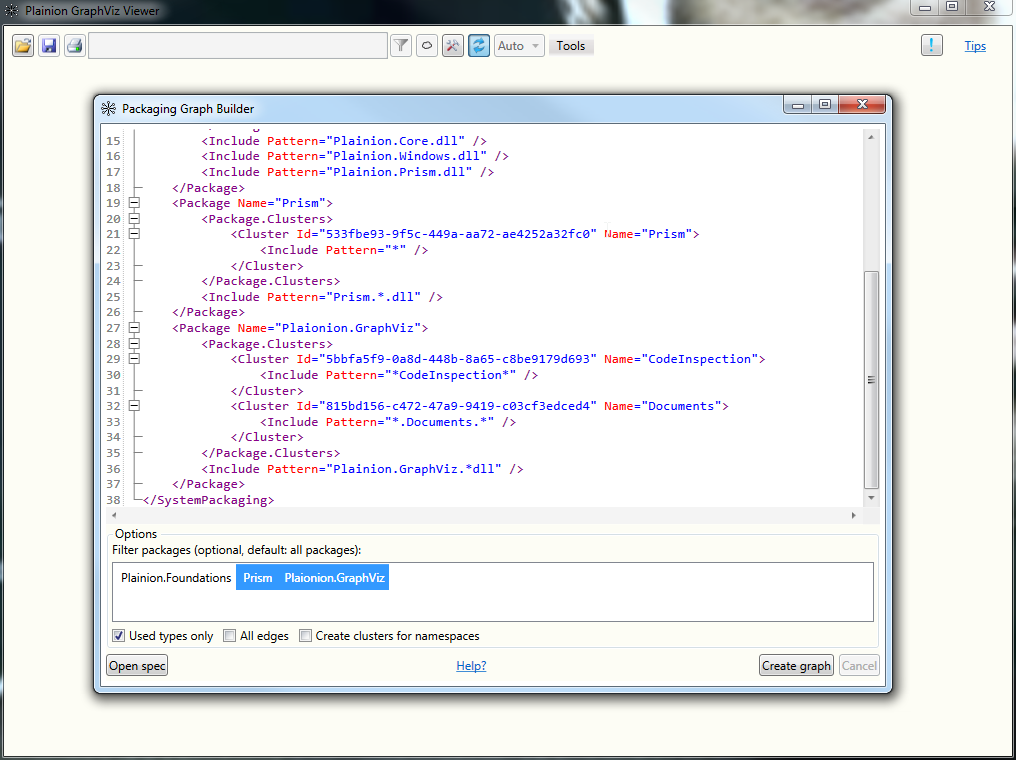Uncheck the Used types only checkbox
Image resolution: width=1016 pixels, height=760 pixels.
(119, 636)
